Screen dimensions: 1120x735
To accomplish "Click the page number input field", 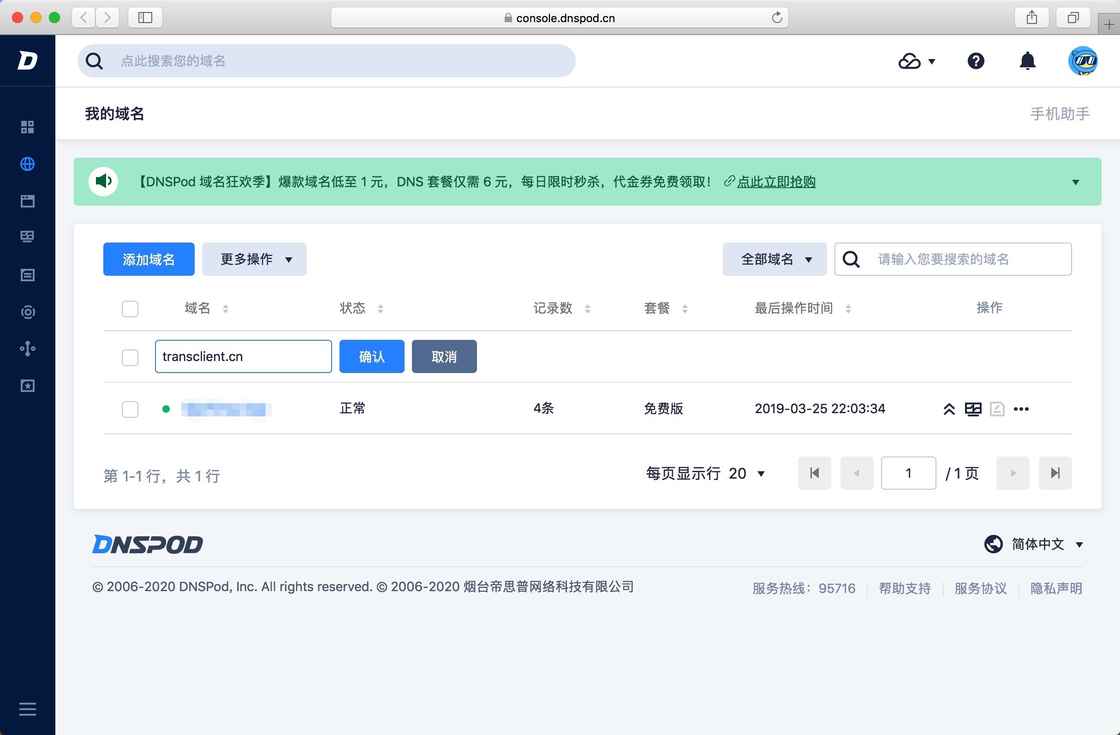I will [908, 473].
